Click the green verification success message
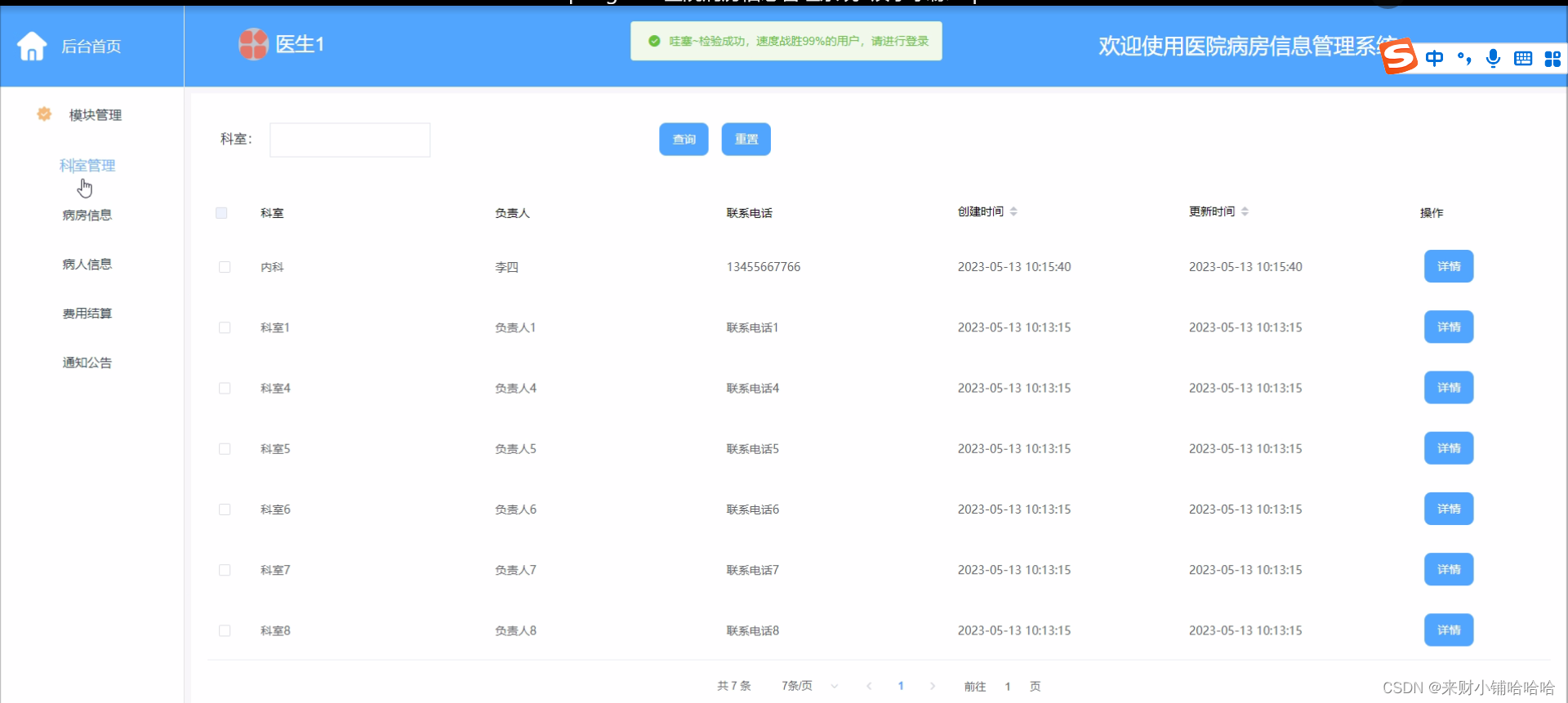The image size is (1568, 703). 786,41
